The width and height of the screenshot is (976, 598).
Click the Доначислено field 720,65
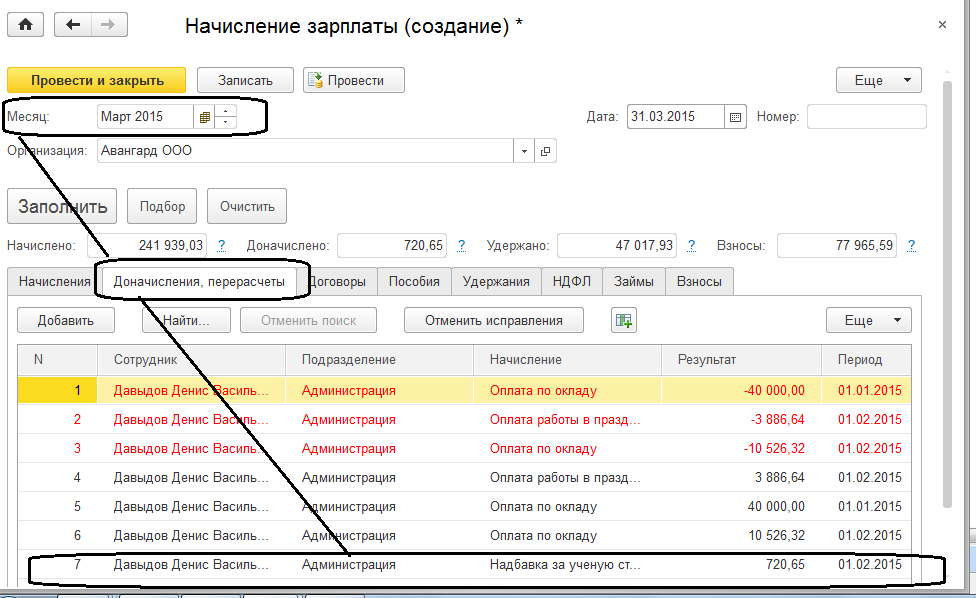392,245
